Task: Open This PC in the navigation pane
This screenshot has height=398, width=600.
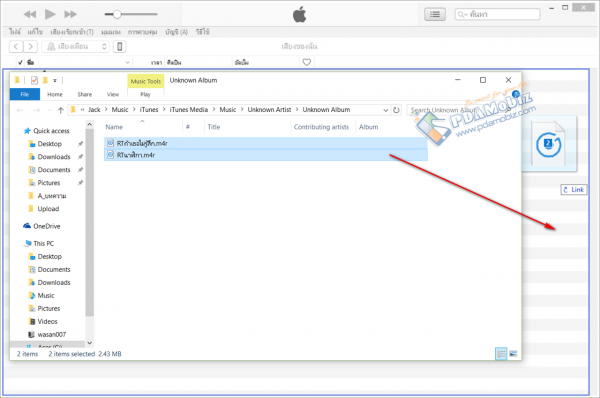Action: tap(43, 243)
